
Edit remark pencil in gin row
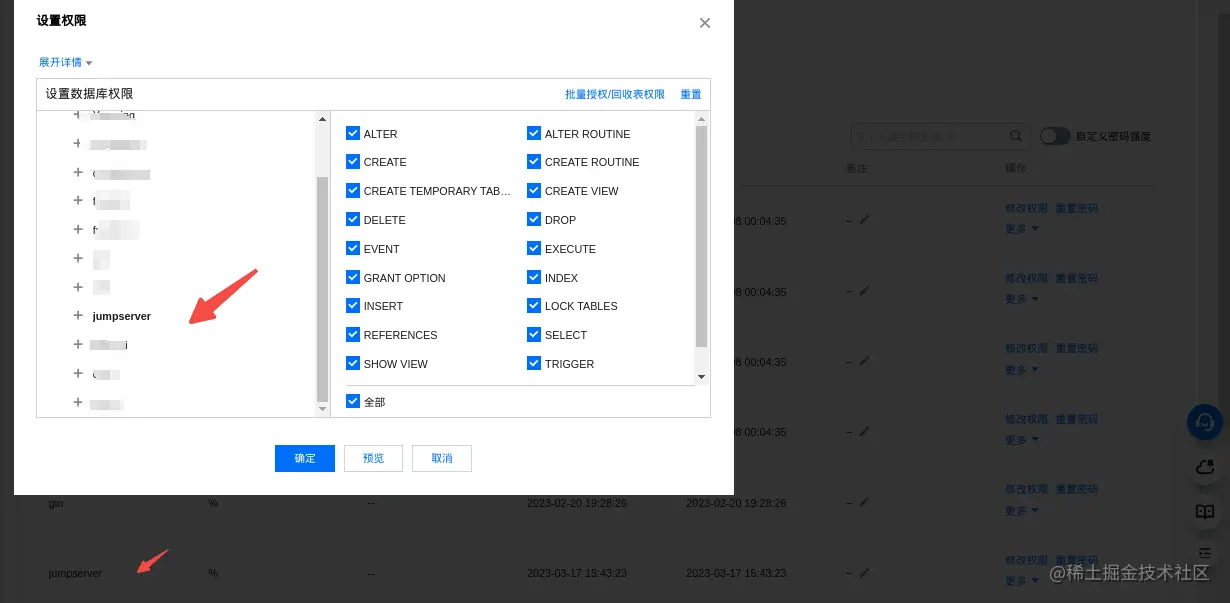[x=864, y=502]
